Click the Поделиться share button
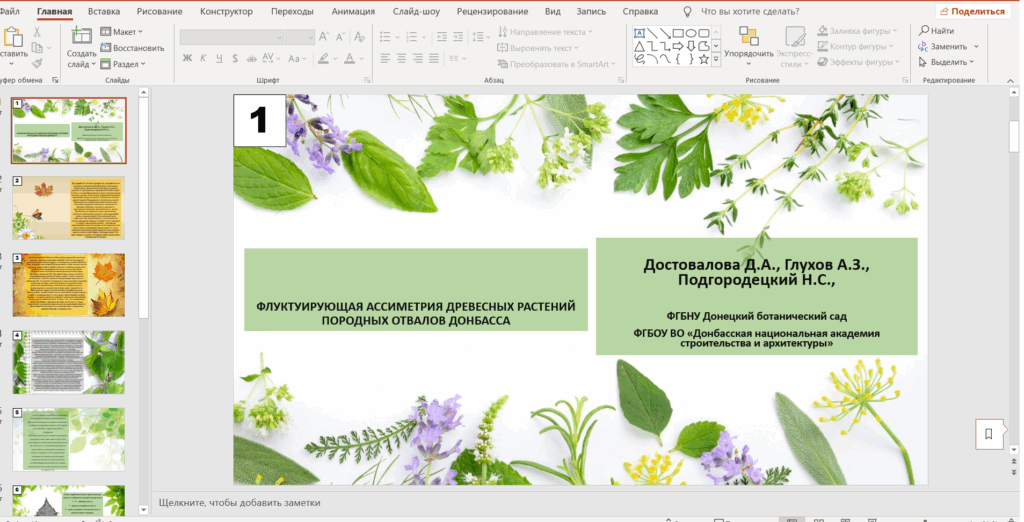1024x522 pixels. pyautogui.click(x=971, y=11)
